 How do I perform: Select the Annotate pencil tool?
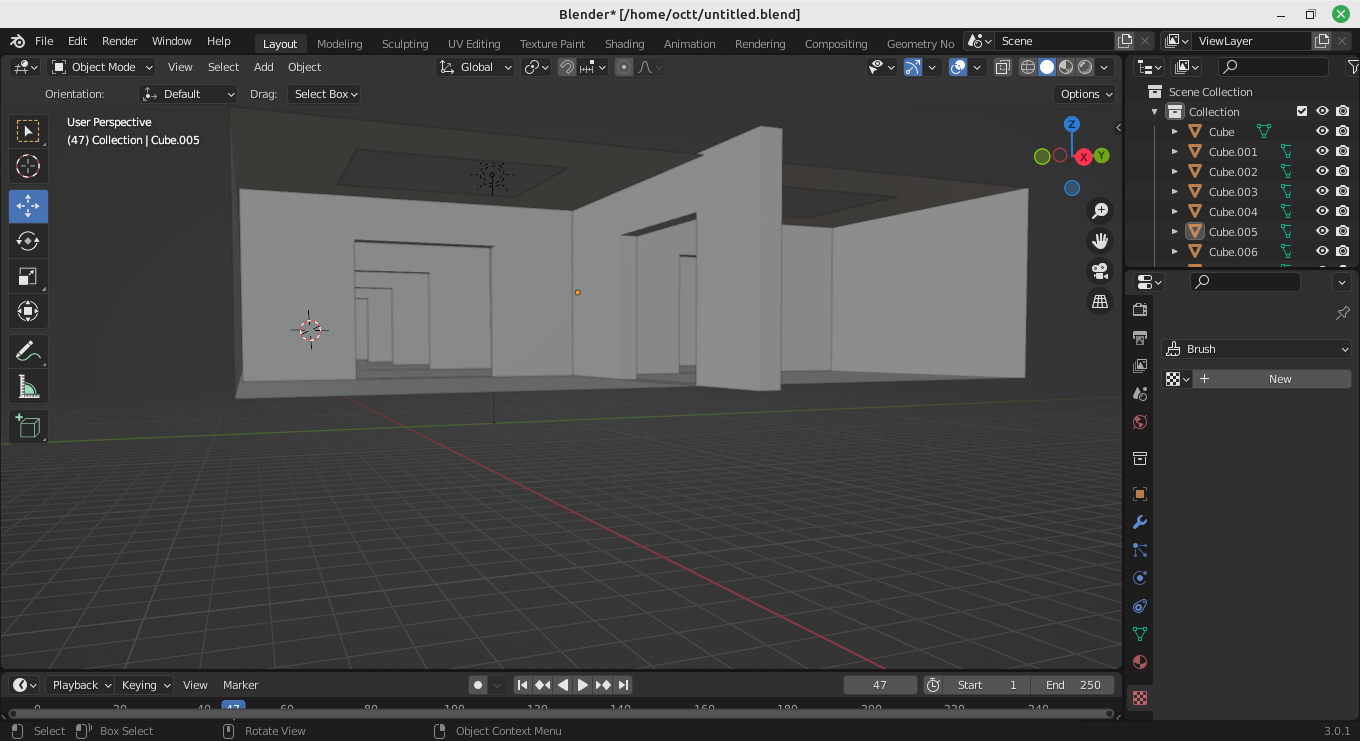pos(28,351)
